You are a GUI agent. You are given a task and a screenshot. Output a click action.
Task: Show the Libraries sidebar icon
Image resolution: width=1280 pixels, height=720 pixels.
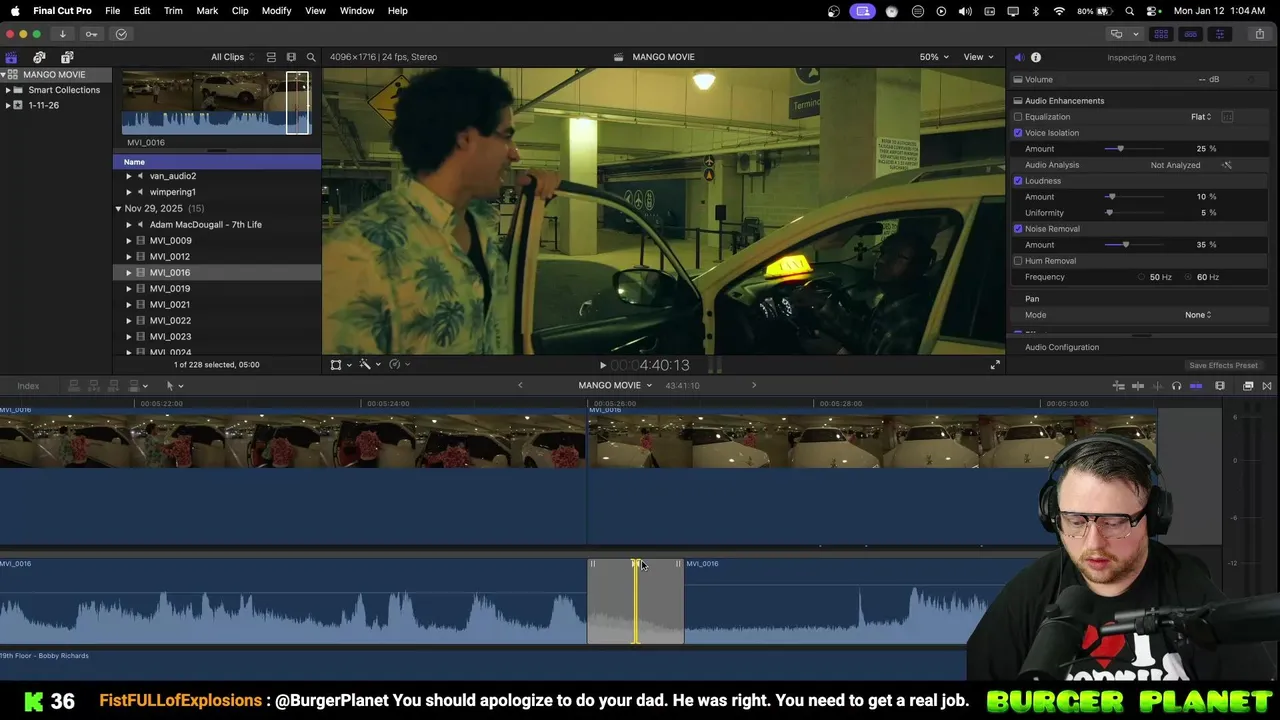11,57
